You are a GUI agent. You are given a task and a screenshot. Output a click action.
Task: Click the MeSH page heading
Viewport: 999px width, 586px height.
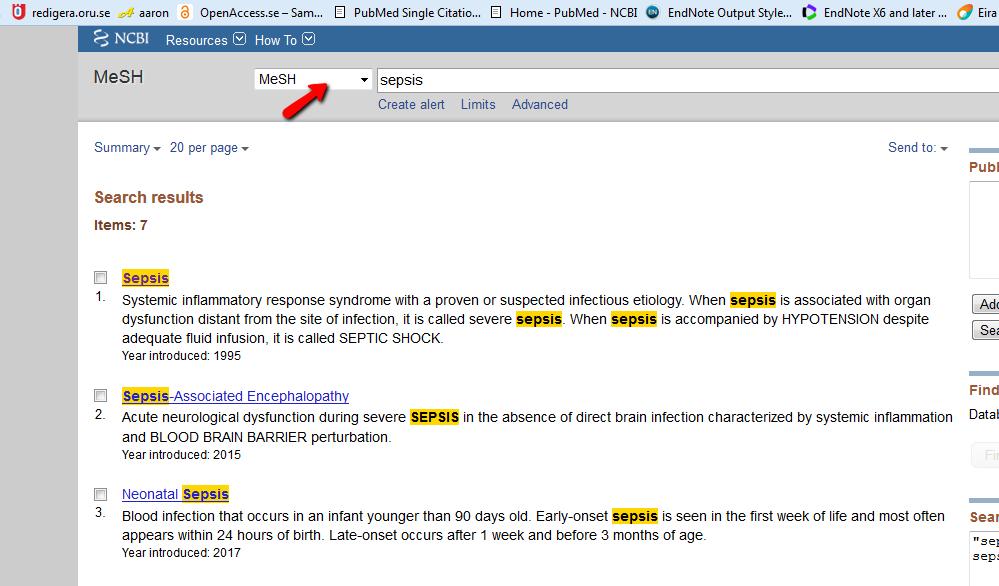pyautogui.click(x=119, y=77)
